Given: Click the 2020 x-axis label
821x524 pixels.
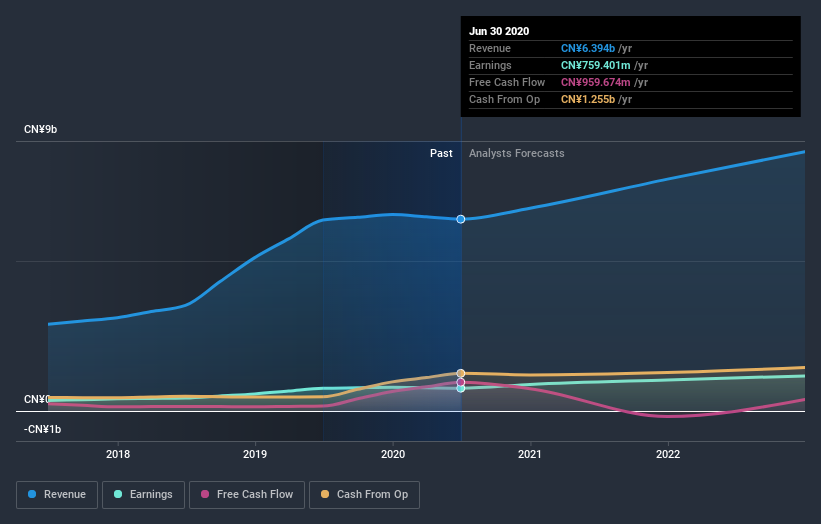Looking at the screenshot, I should click(393, 454).
